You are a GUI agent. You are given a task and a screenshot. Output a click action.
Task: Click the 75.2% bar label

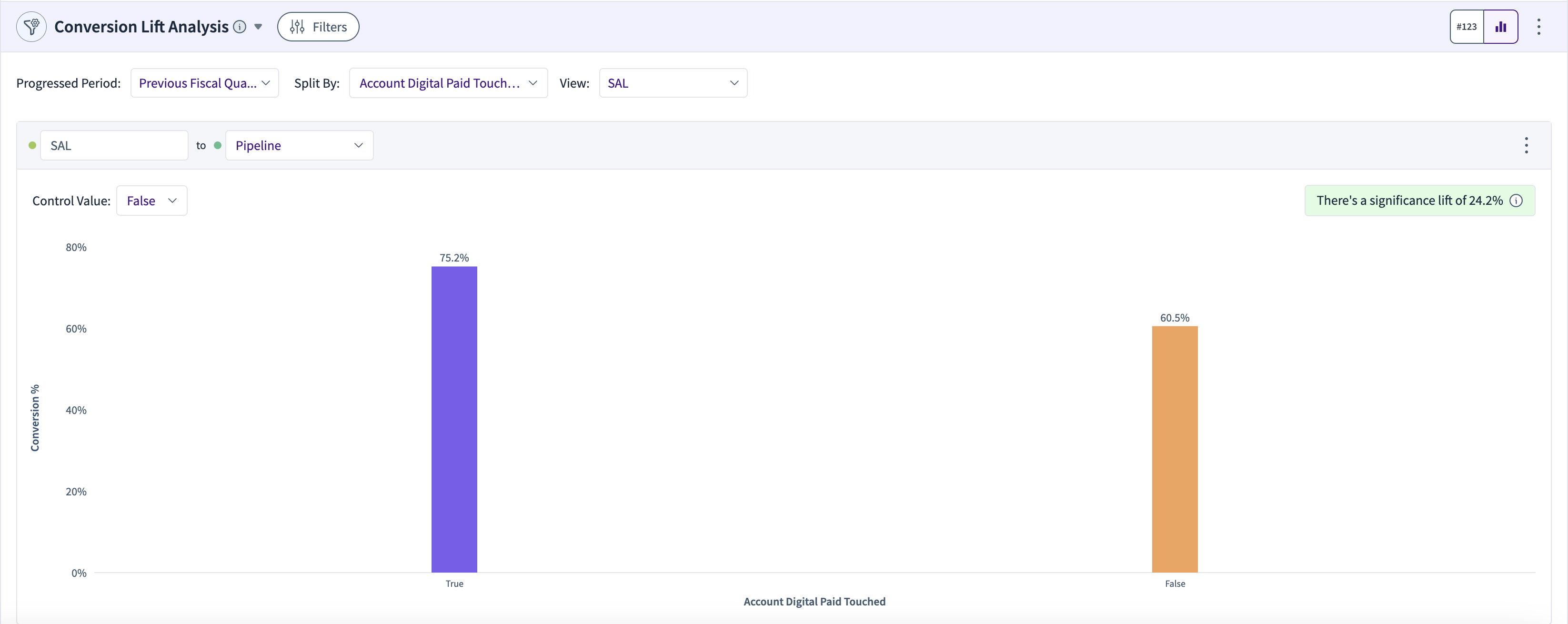[454, 258]
